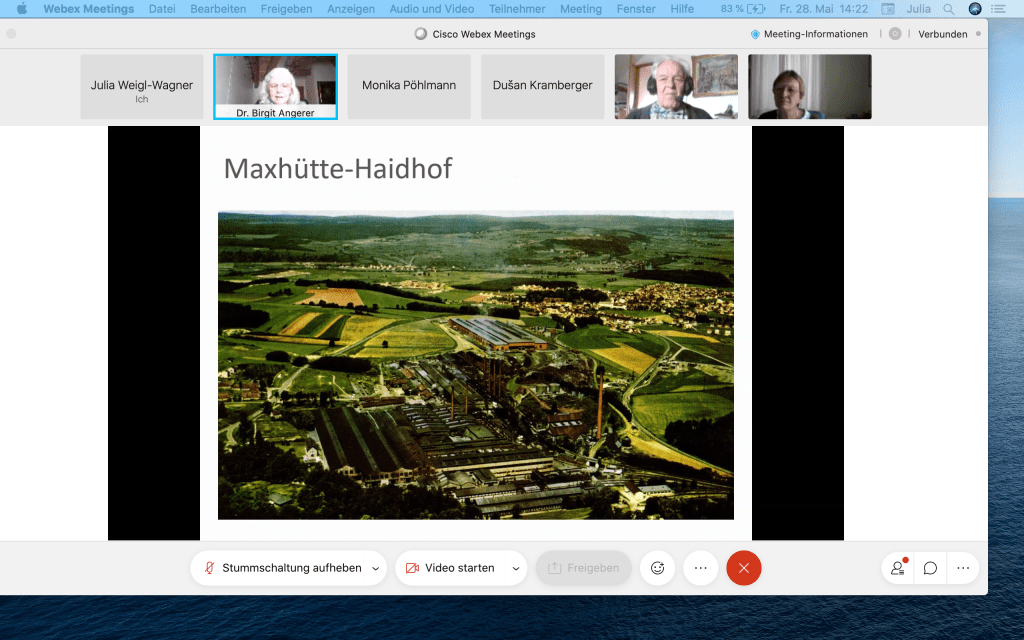Open the reactions smiley menu
The width and height of the screenshot is (1024, 640).
pos(657,568)
